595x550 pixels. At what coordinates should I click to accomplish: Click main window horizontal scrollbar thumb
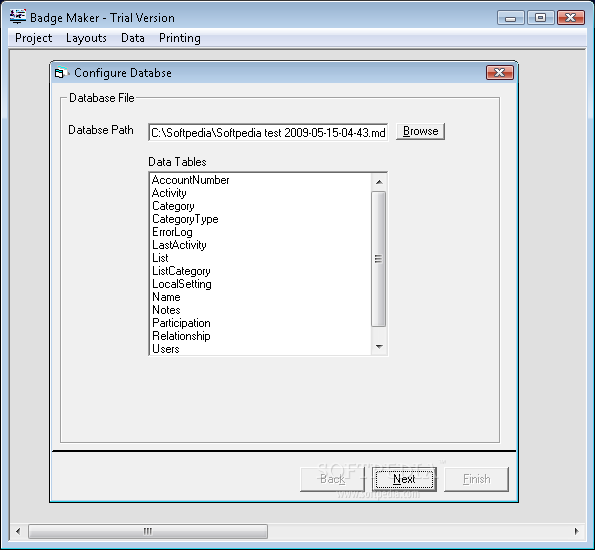[x=148, y=531]
